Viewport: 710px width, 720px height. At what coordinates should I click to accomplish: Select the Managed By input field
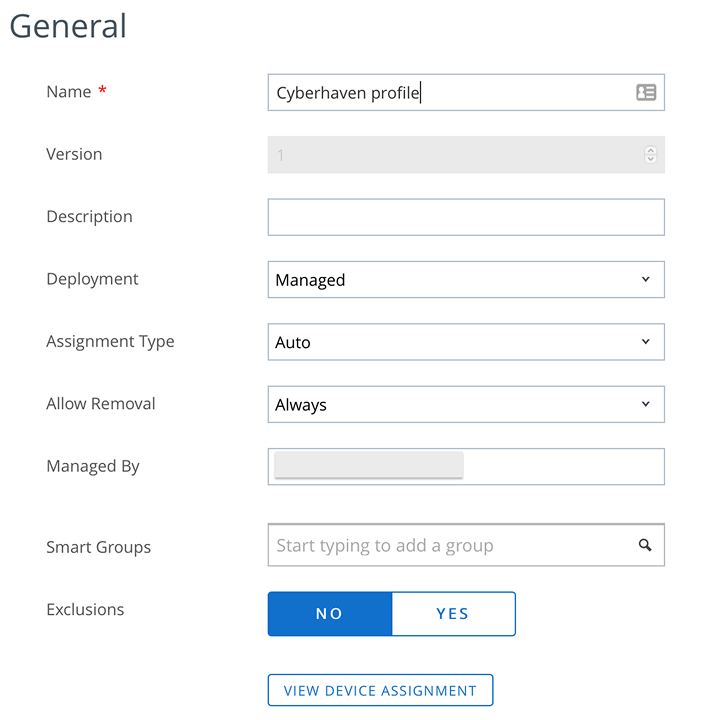[x=560, y=467]
